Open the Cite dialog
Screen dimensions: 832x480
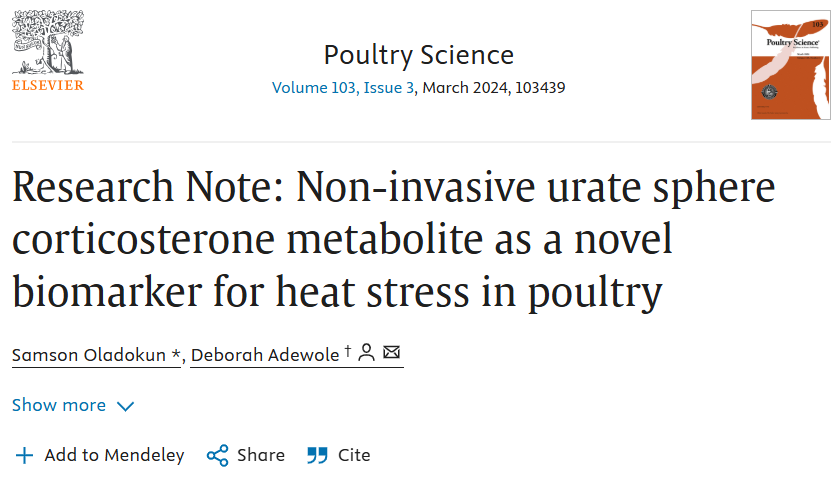pos(339,455)
